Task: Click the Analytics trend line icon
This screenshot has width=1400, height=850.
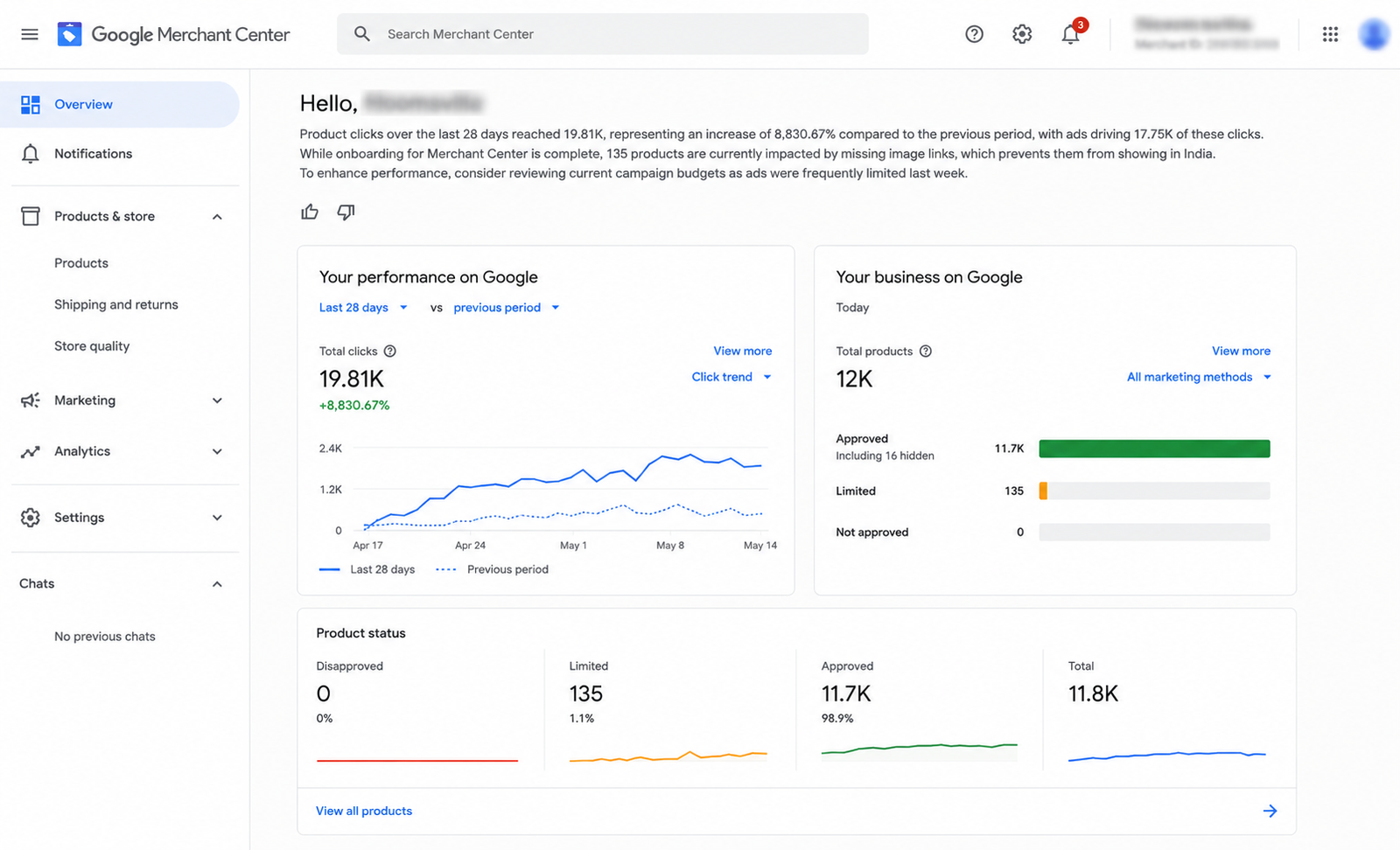Action: [x=31, y=452]
